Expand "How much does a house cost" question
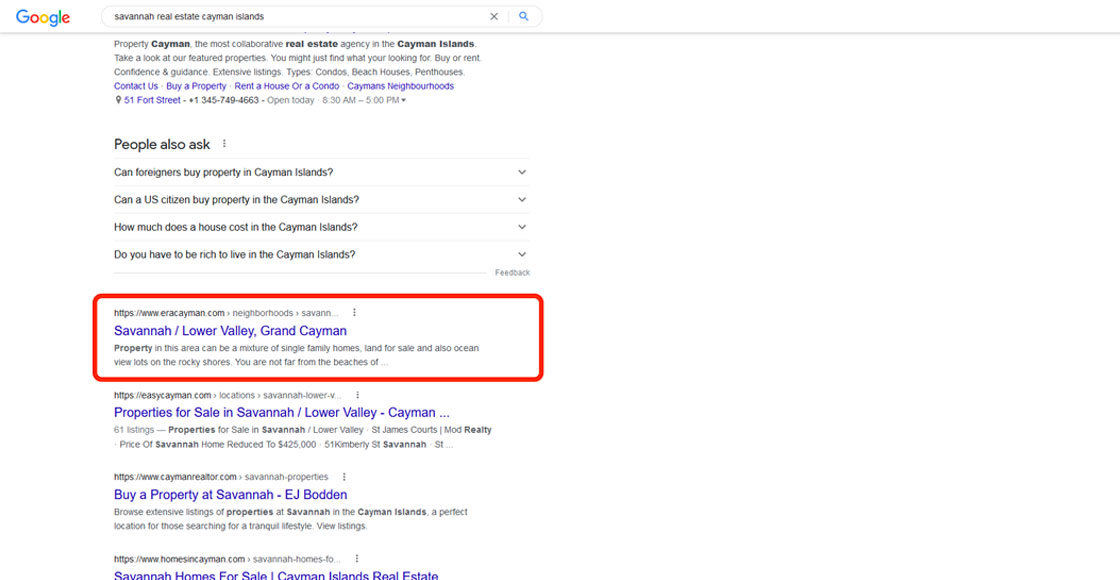The height and width of the screenshot is (580, 1120). coord(321,227)
